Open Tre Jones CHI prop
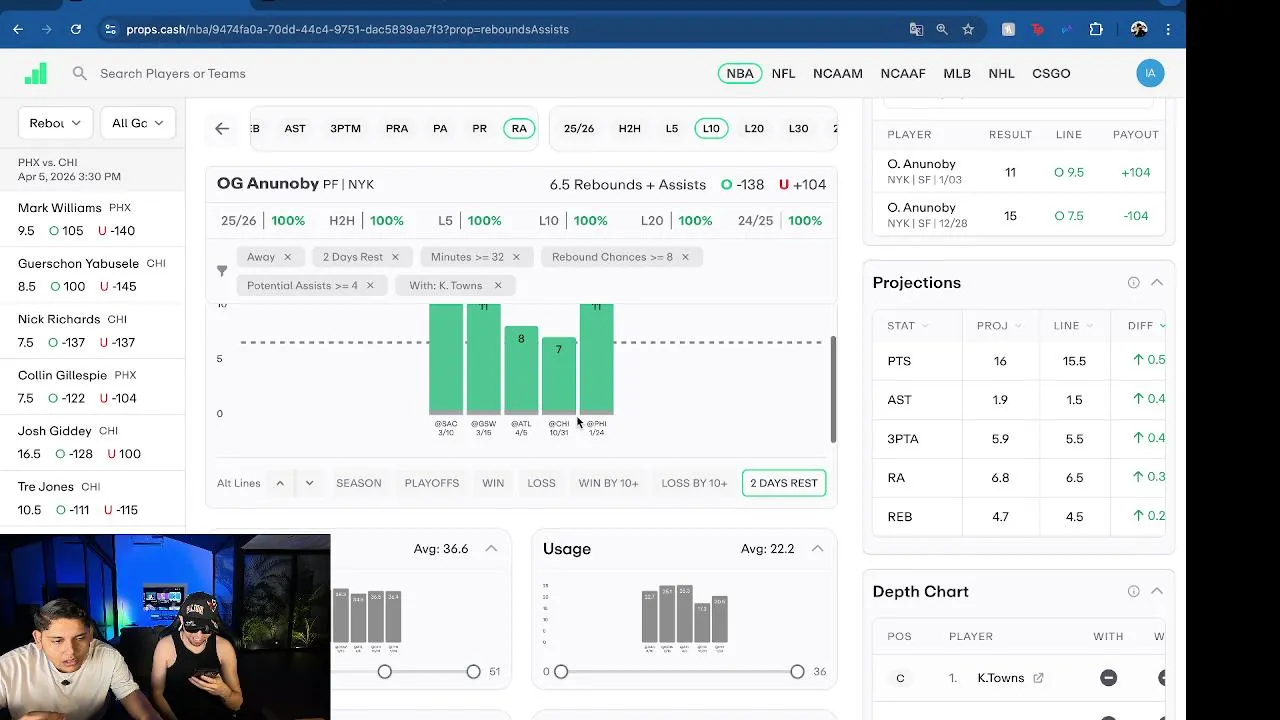1280x720 pixels. 92,498
